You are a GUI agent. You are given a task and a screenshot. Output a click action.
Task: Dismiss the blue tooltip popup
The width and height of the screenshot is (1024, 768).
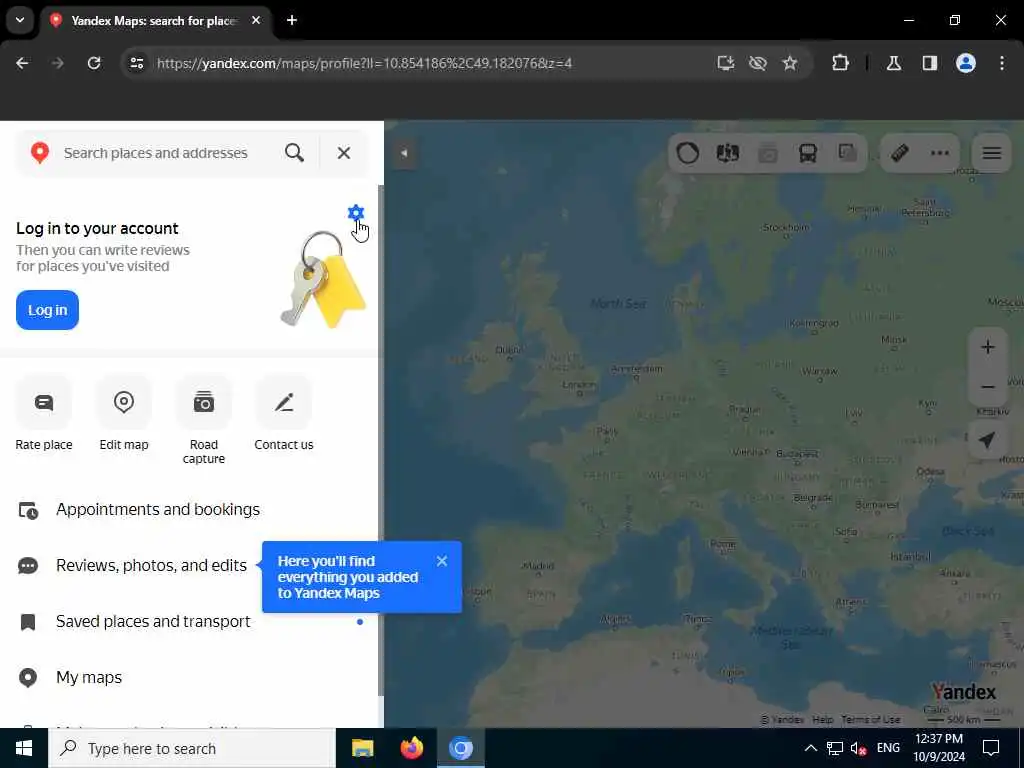pyautogui.click(x=441, y=561)
